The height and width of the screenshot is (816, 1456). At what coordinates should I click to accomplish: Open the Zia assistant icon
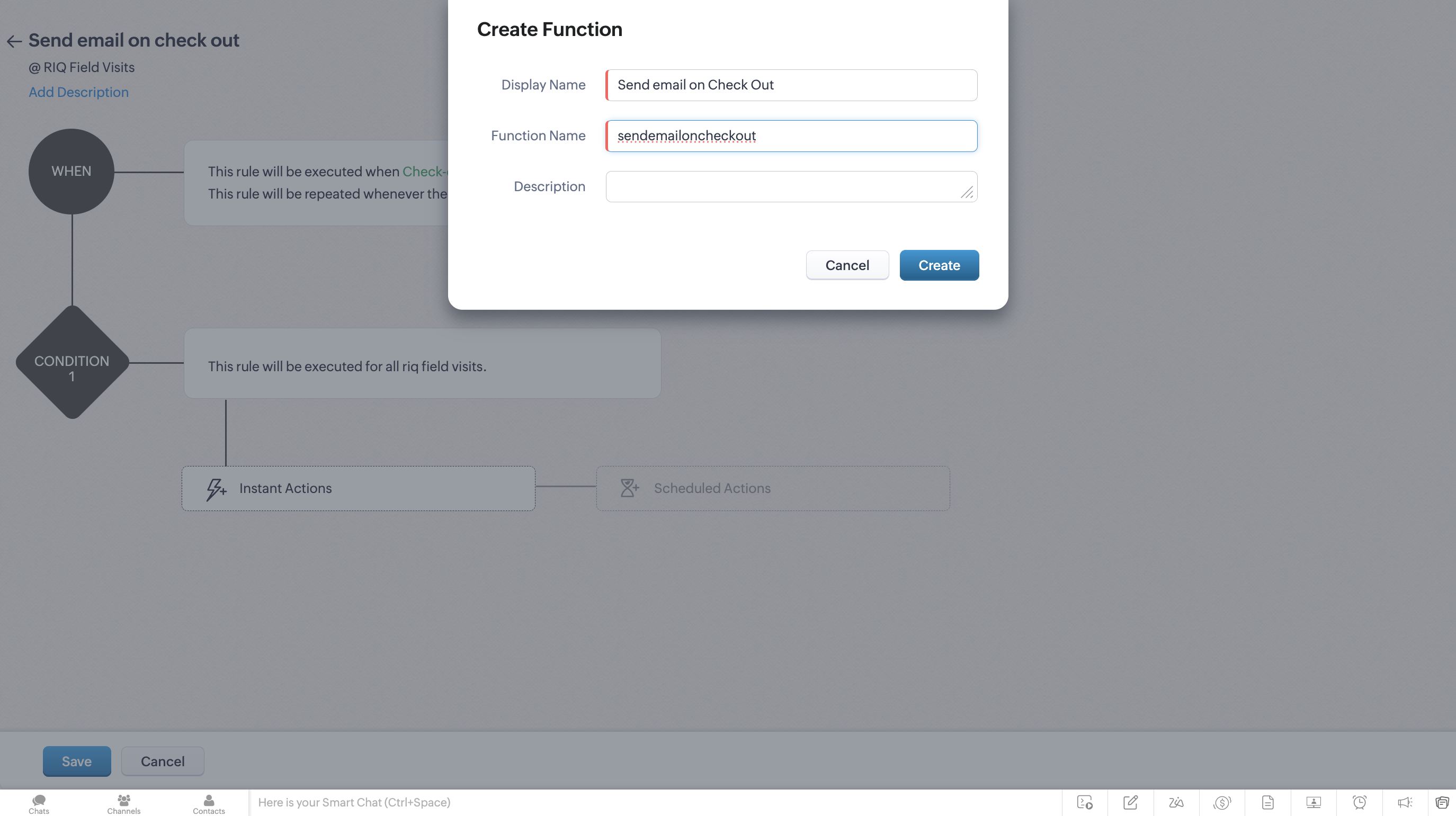click(1176, 802)
